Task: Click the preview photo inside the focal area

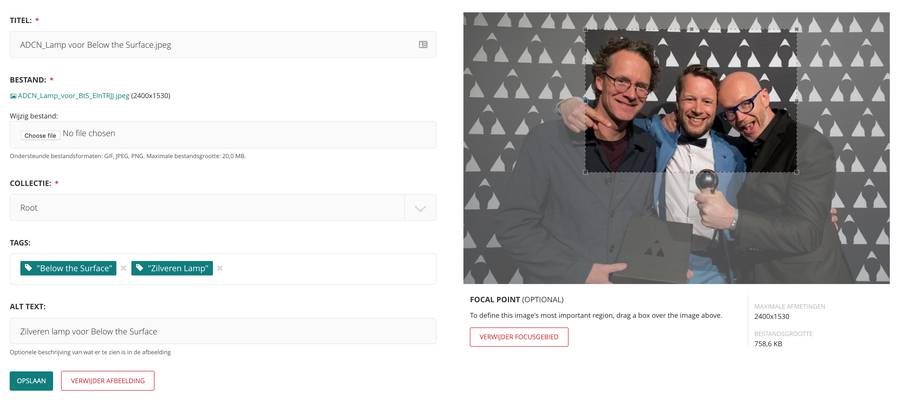Action: coord(691,101)
